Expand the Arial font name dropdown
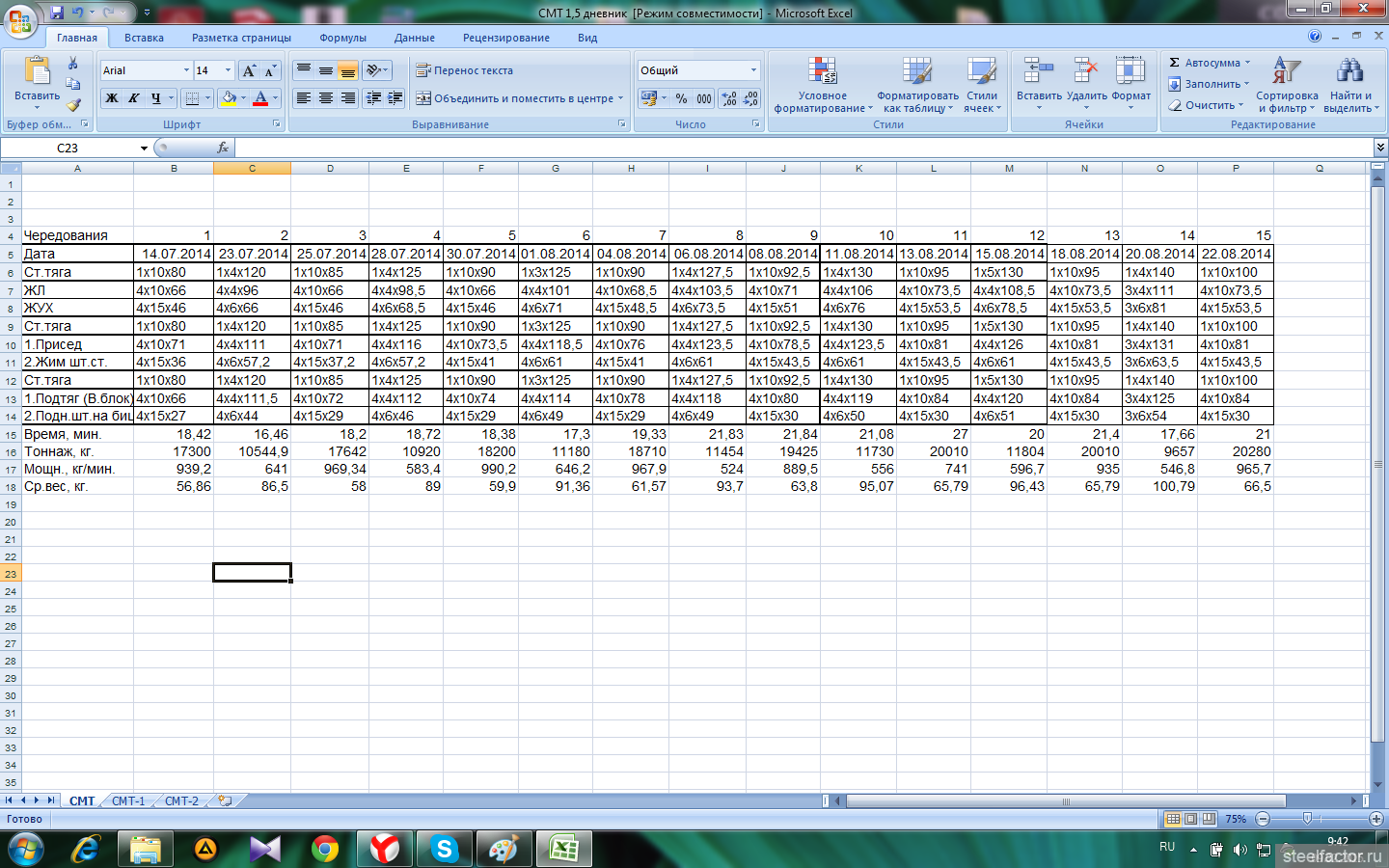This screenshot has height=868, width=1389. [x=186, y=70]
